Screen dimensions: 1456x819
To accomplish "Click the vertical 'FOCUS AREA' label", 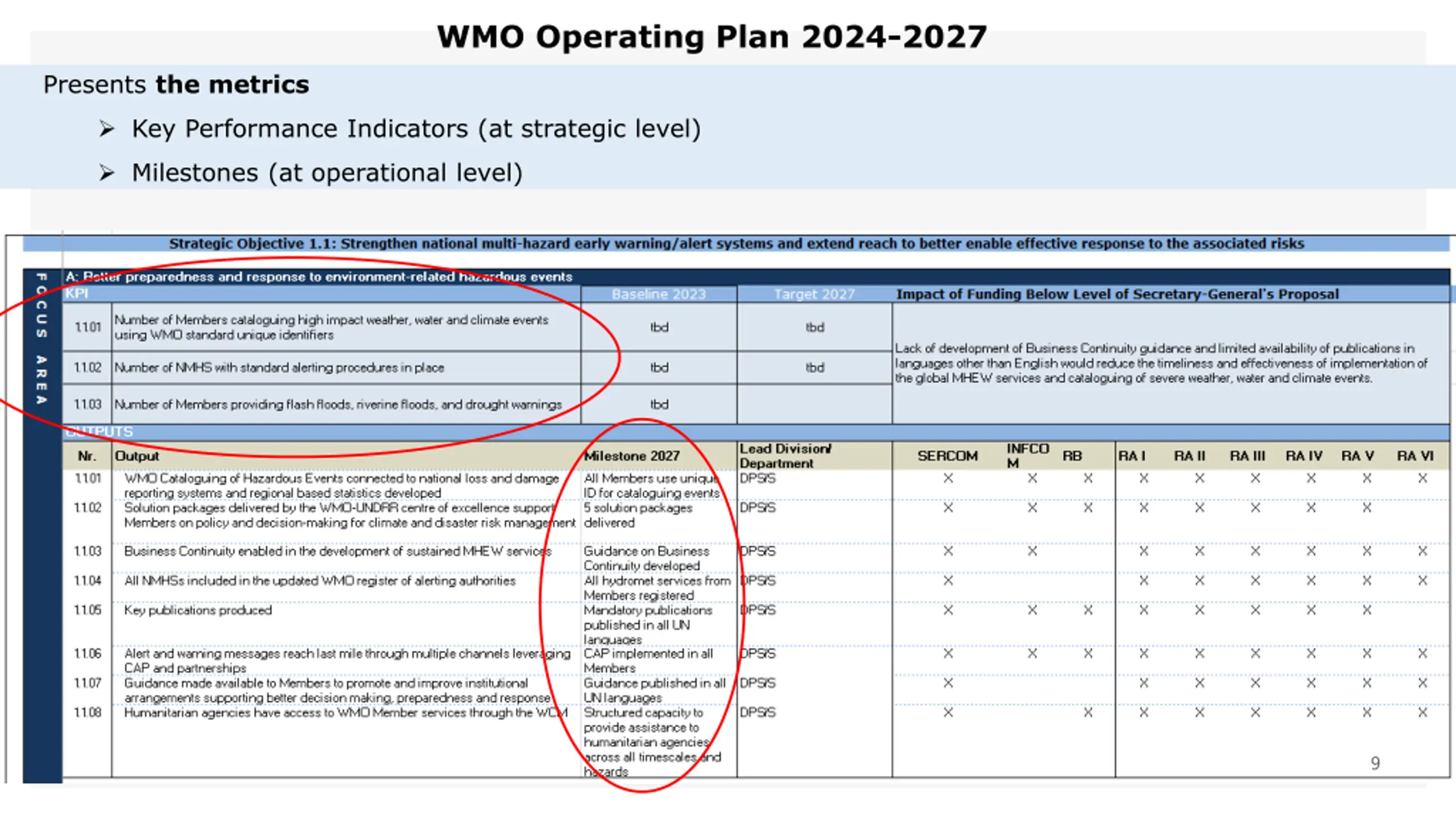I will 42,339.
